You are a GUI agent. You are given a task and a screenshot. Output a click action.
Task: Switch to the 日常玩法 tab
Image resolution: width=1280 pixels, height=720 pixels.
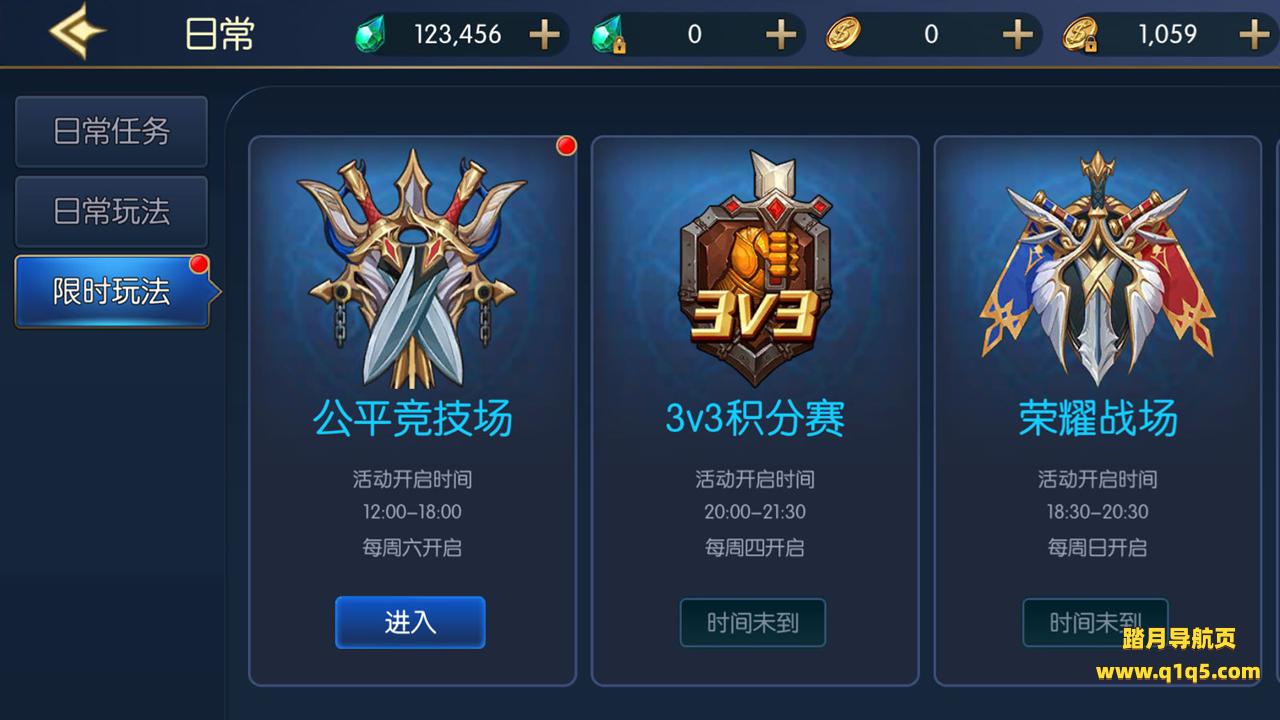[111, 211]
